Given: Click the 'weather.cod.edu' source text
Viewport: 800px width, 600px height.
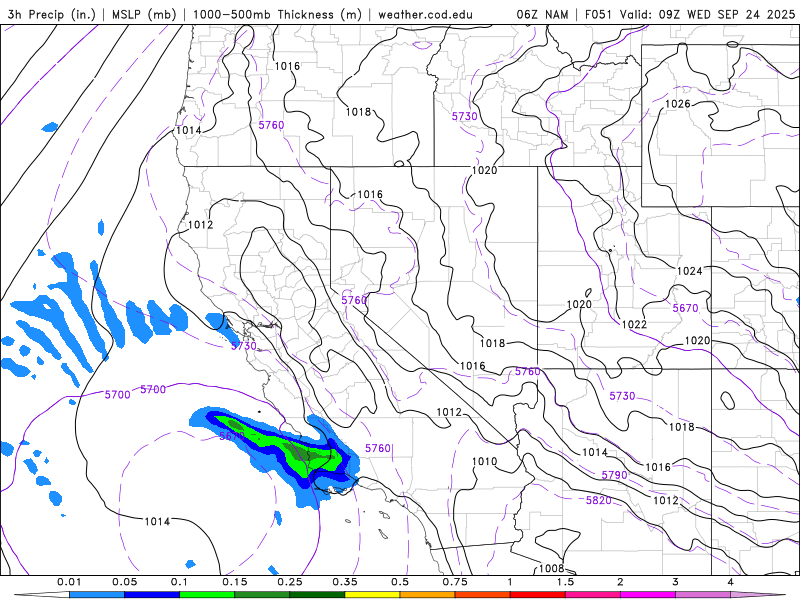Looking at the screenshot, I should pos(426,14).
